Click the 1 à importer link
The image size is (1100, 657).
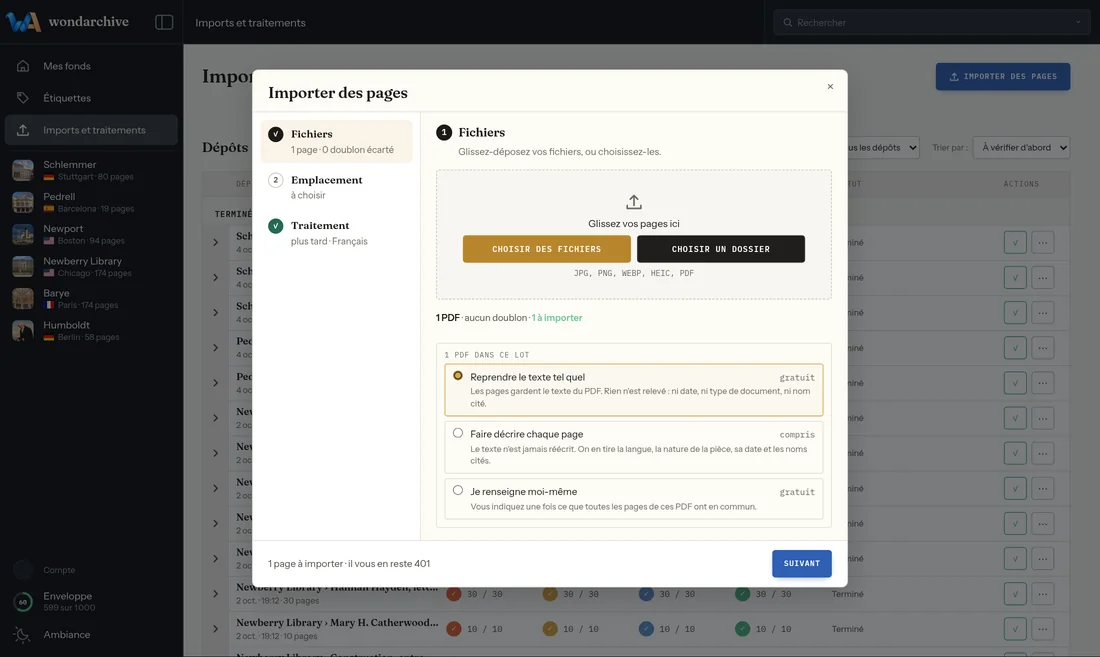coord(557,318)
